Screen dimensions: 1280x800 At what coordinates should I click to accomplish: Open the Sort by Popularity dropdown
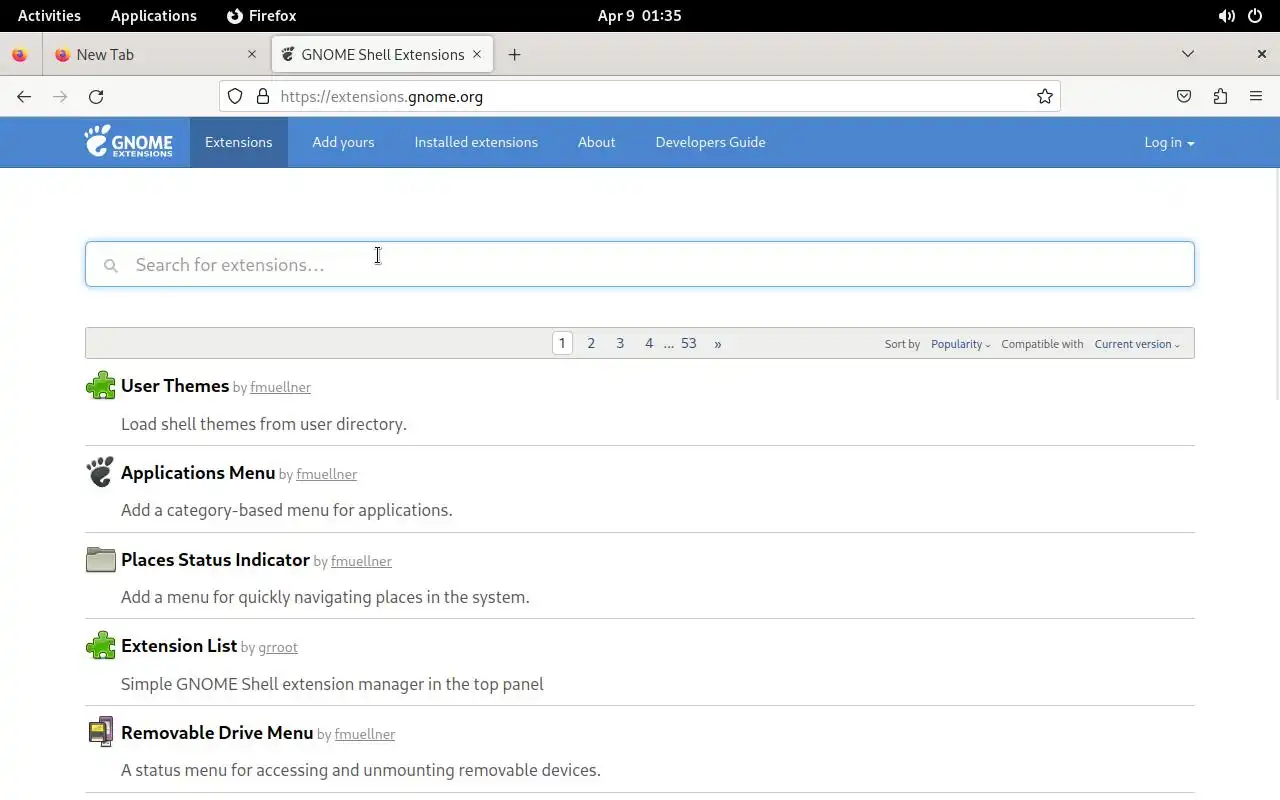[960, 344]
